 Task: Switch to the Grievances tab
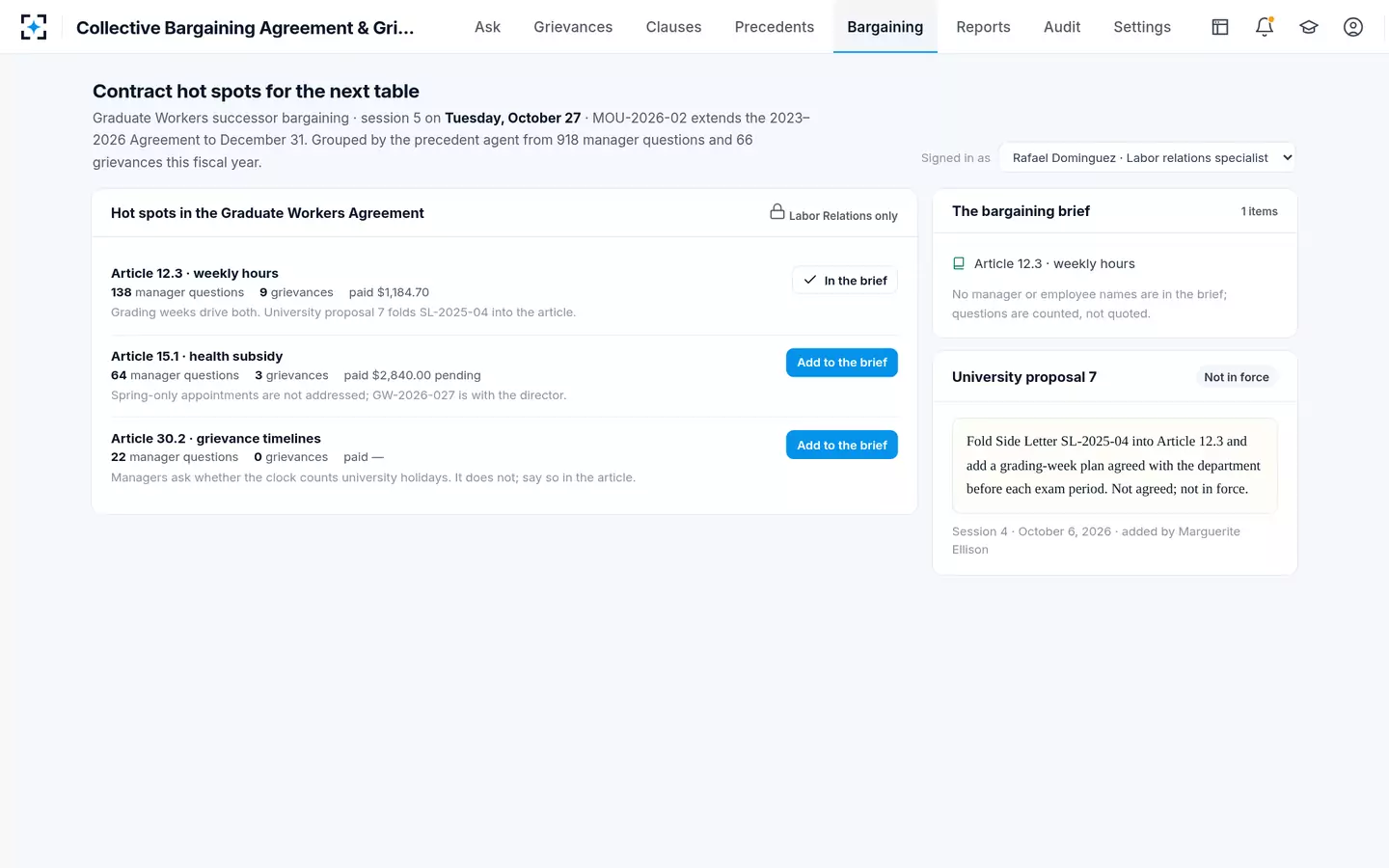coord(573,27)
